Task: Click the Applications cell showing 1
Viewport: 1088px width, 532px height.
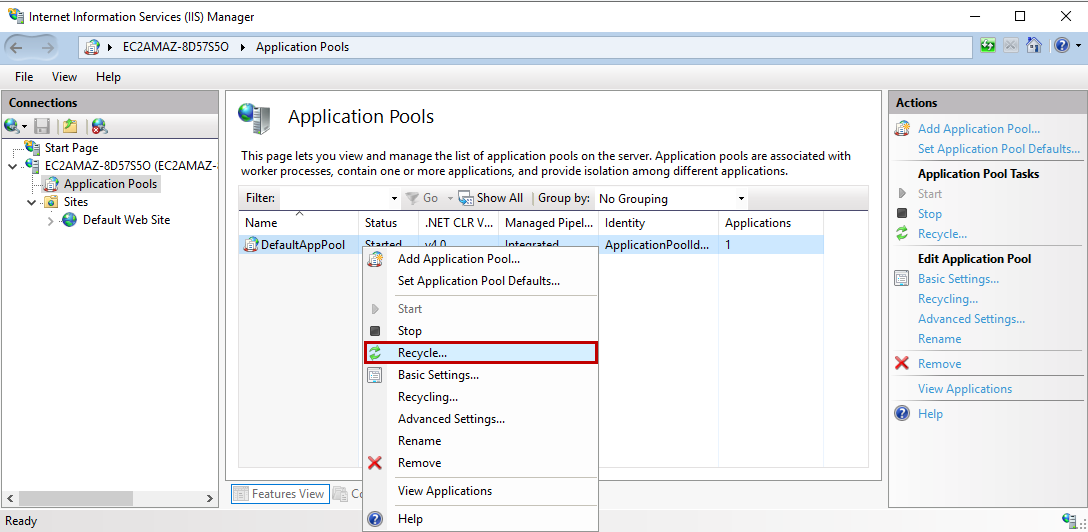Action: pyautogui.click(x=770, y=244)
